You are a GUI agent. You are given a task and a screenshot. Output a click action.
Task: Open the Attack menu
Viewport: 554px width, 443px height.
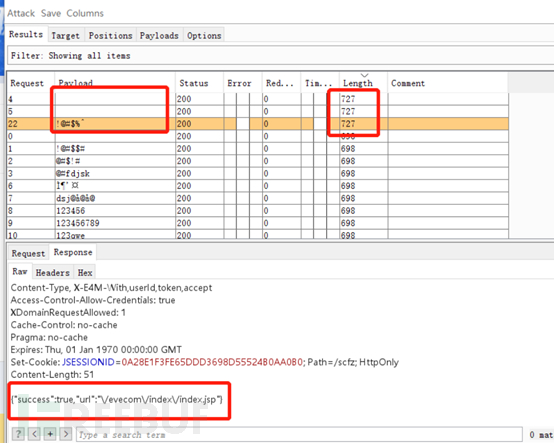tap(21, 13)
